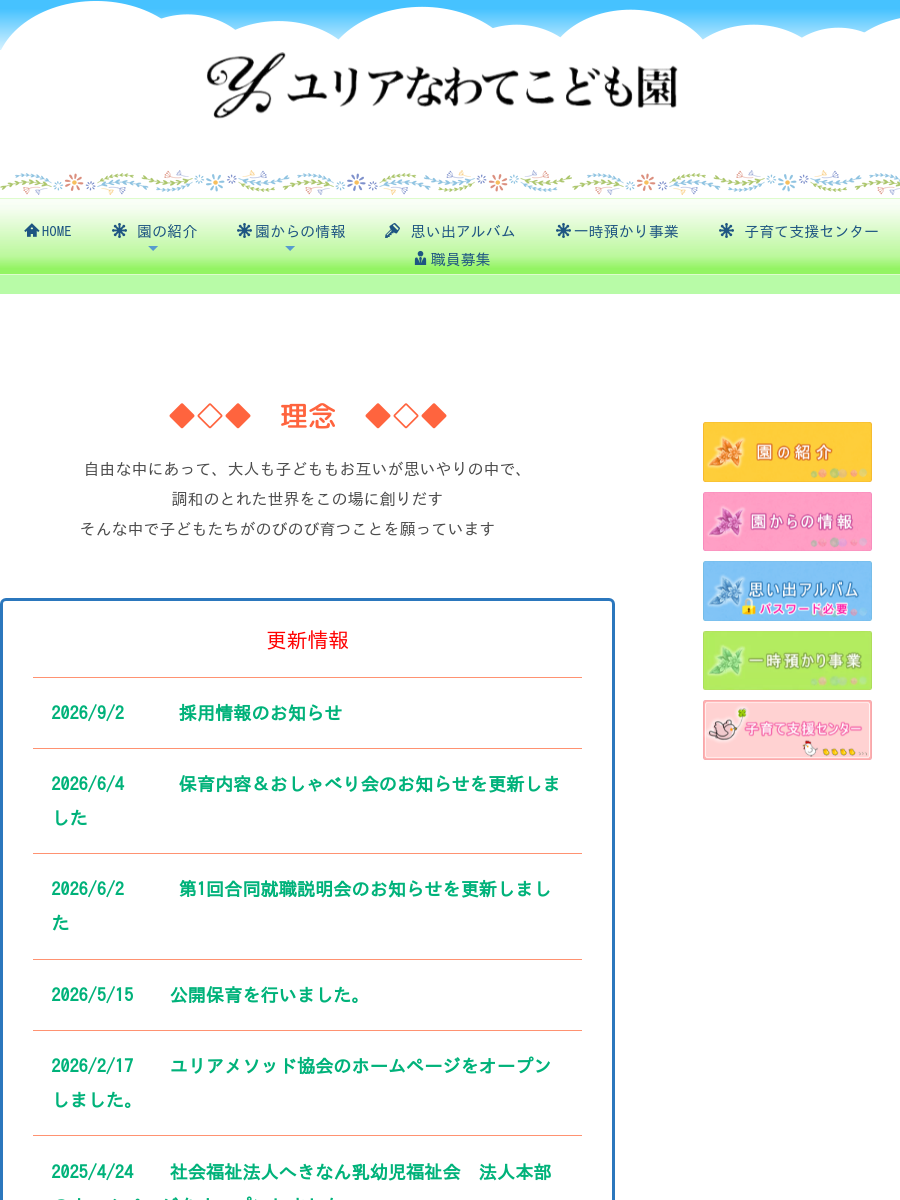Expand the 園の紹介 dropdown arrow
This screenshot has height=1200, width=900.
[153, 249]
